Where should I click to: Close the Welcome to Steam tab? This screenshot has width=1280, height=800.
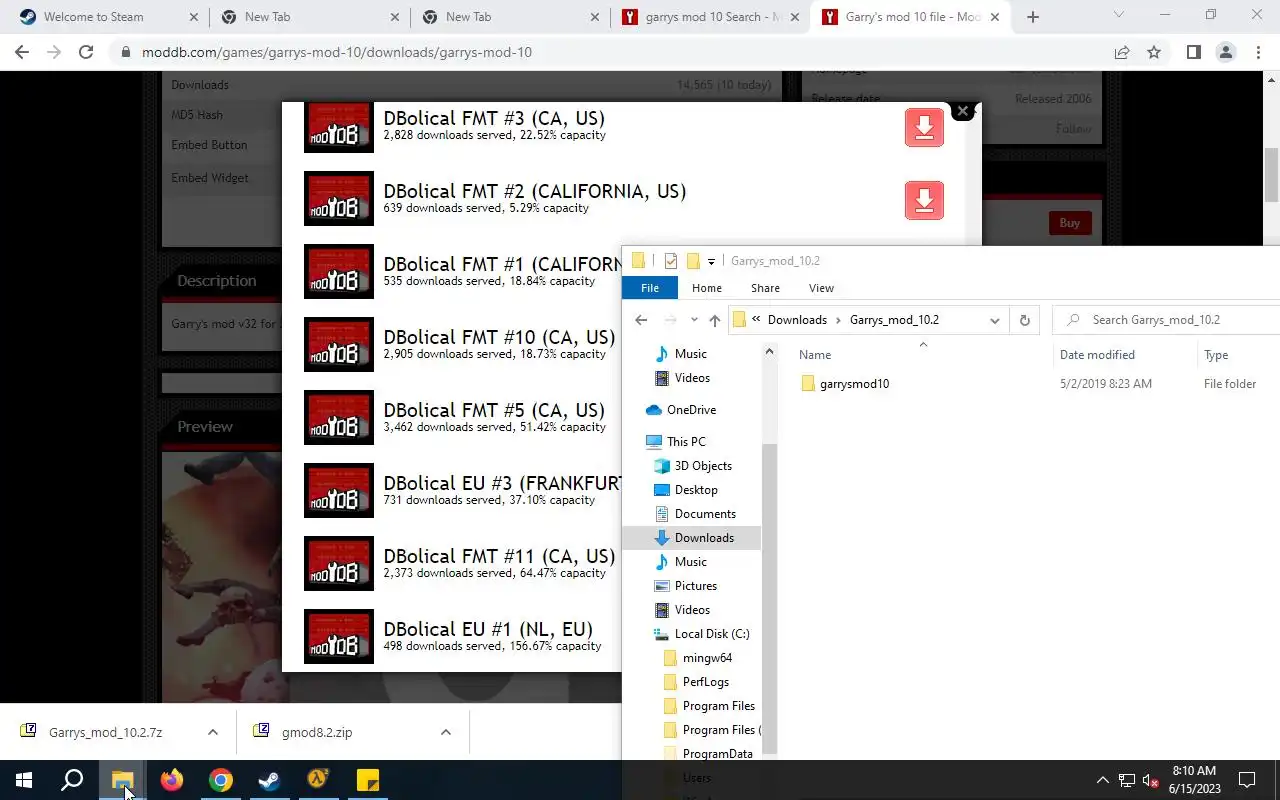193,17
